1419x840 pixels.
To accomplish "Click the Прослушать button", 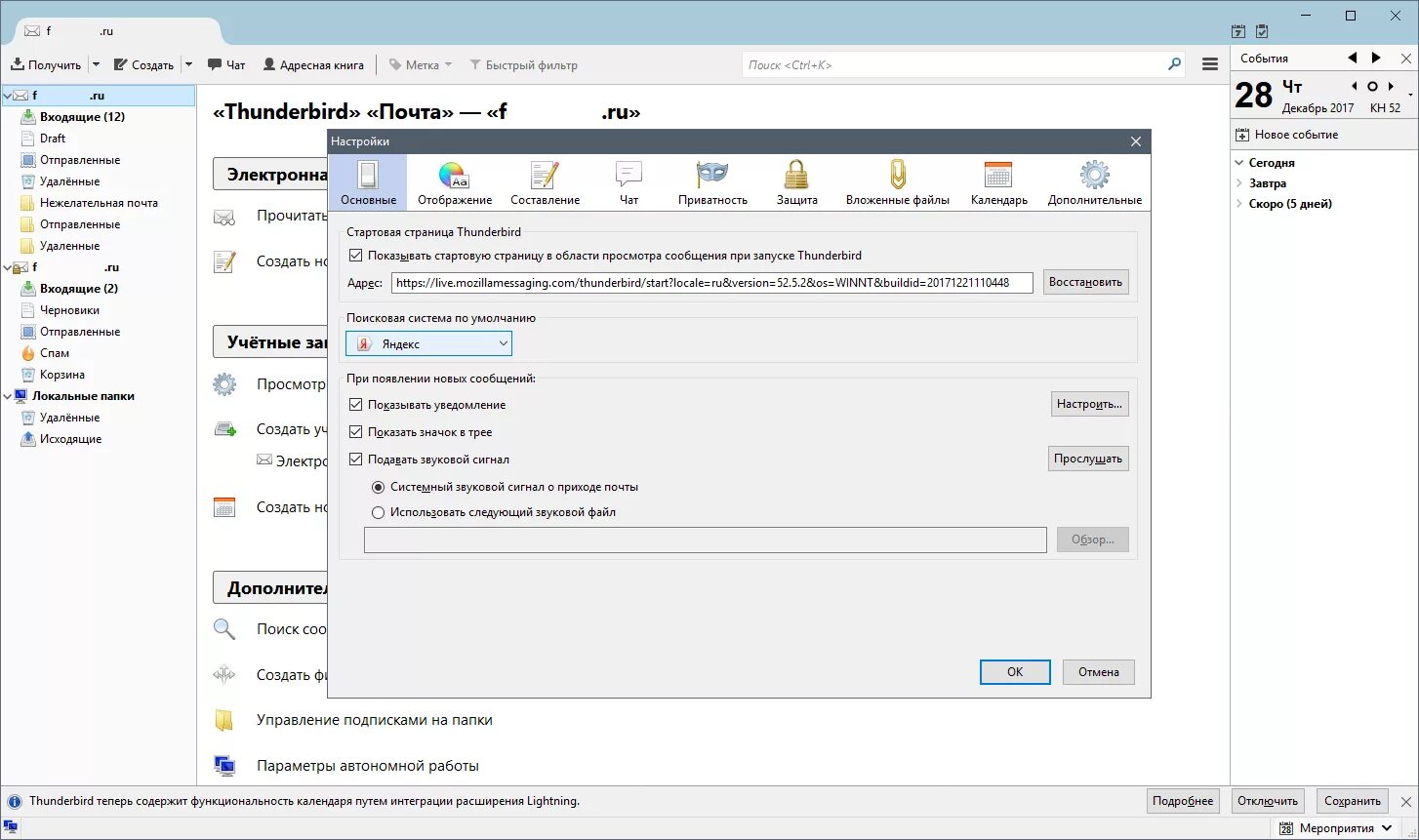I will pos(1089,459).
